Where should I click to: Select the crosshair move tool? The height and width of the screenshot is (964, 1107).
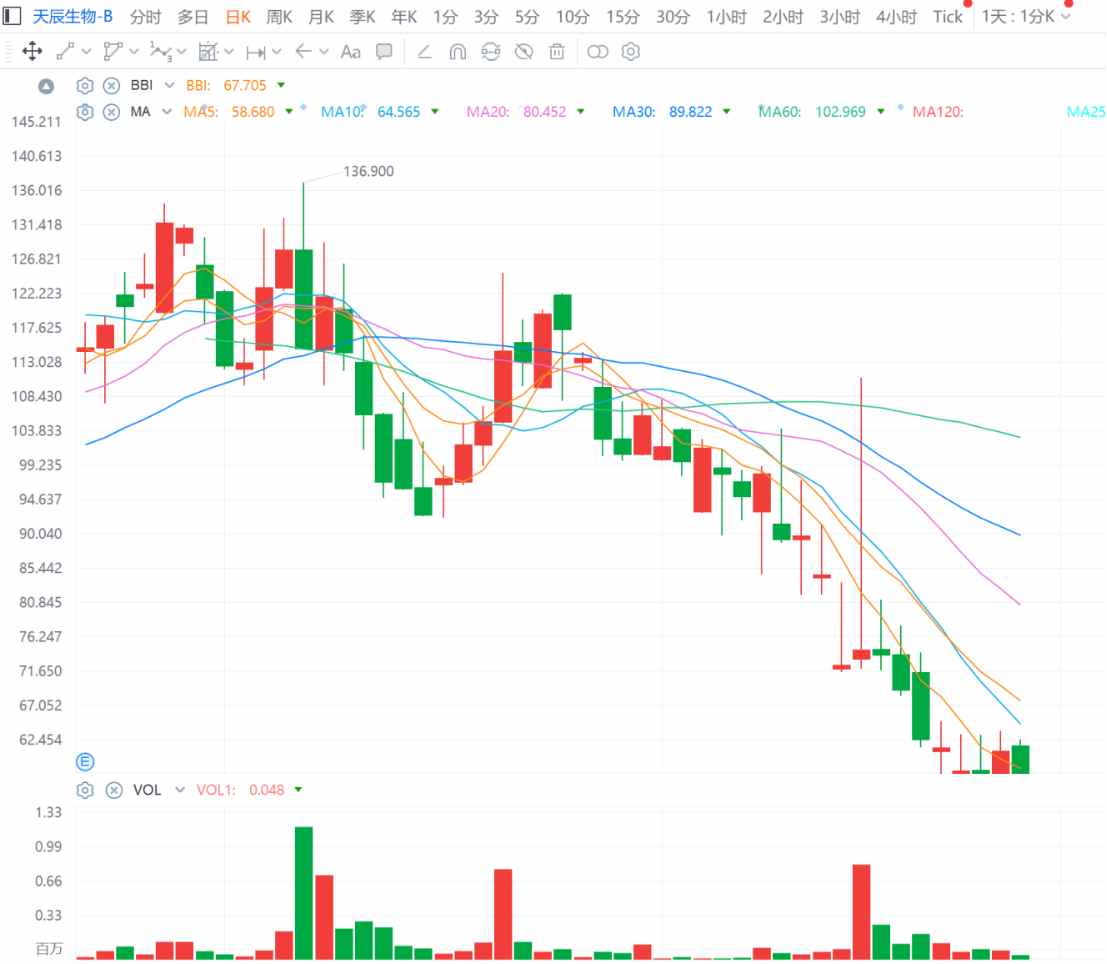(x=32, y=52)
